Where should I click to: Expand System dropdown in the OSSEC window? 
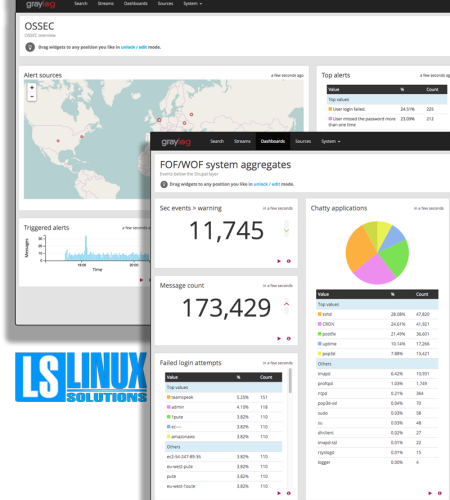[x=193, y=3]
